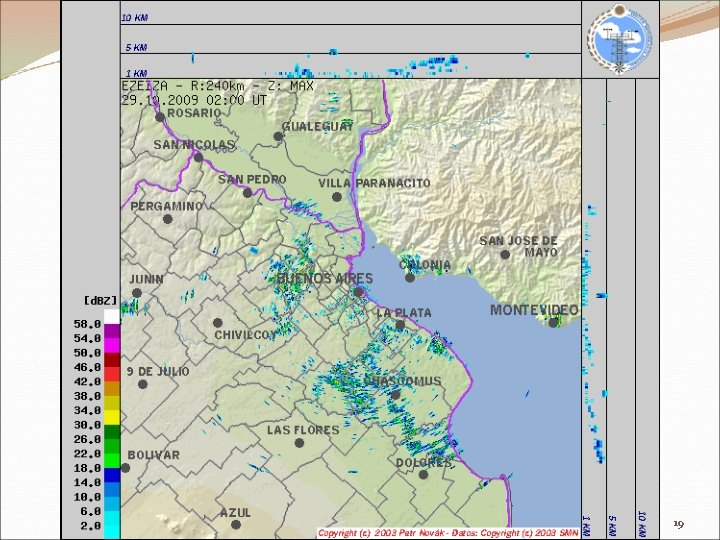The width and height of the screenshot is (720, 540).
Task: Click the Pergamino city marker
Action: tap(168, 219)
